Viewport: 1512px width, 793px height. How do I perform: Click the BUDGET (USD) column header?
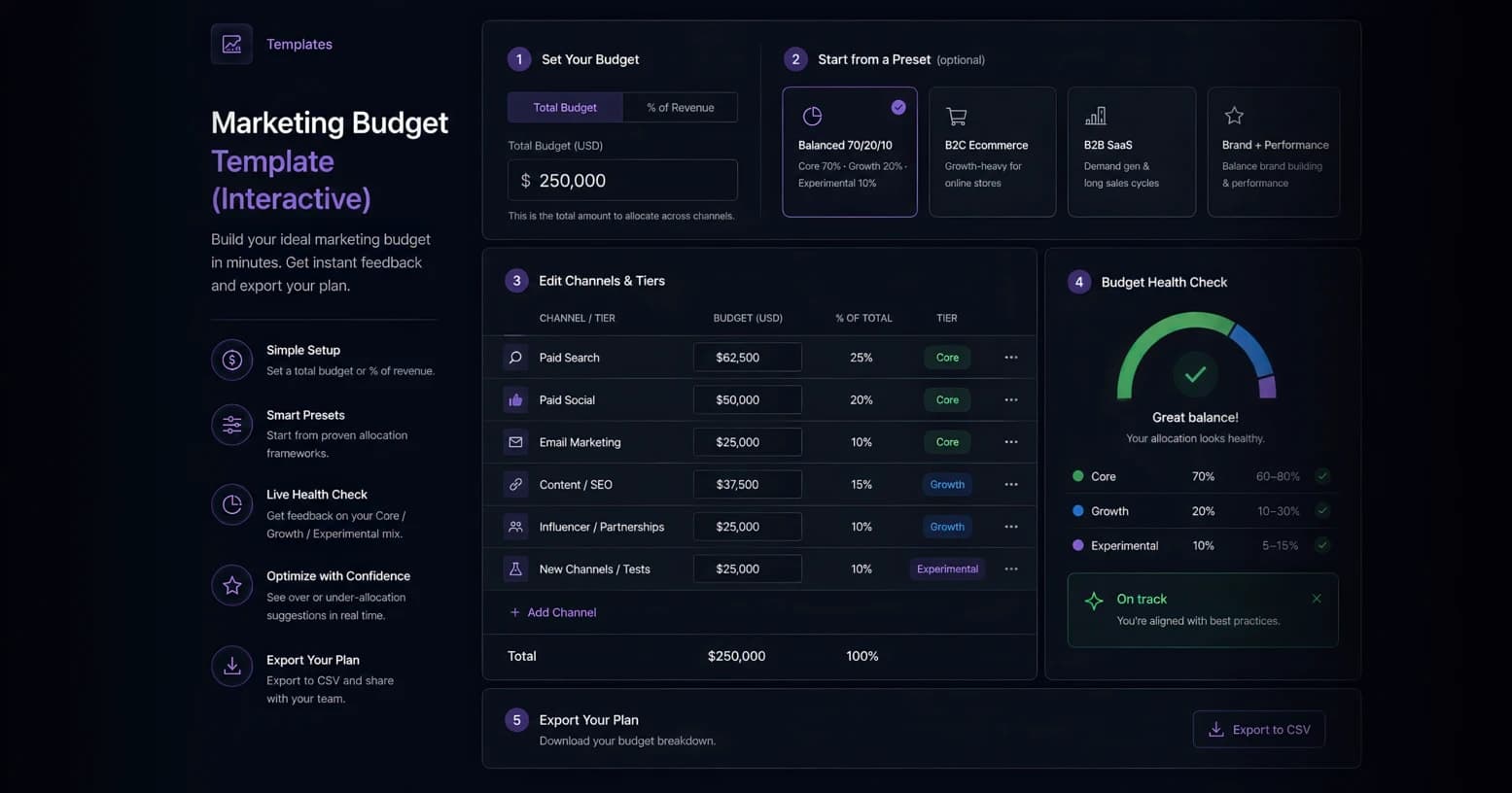[748, 318]
